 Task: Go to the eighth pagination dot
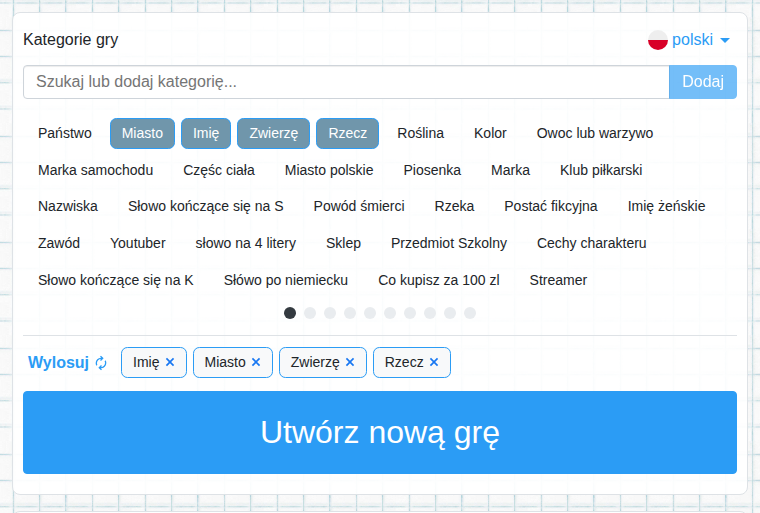tap(430, 313)
